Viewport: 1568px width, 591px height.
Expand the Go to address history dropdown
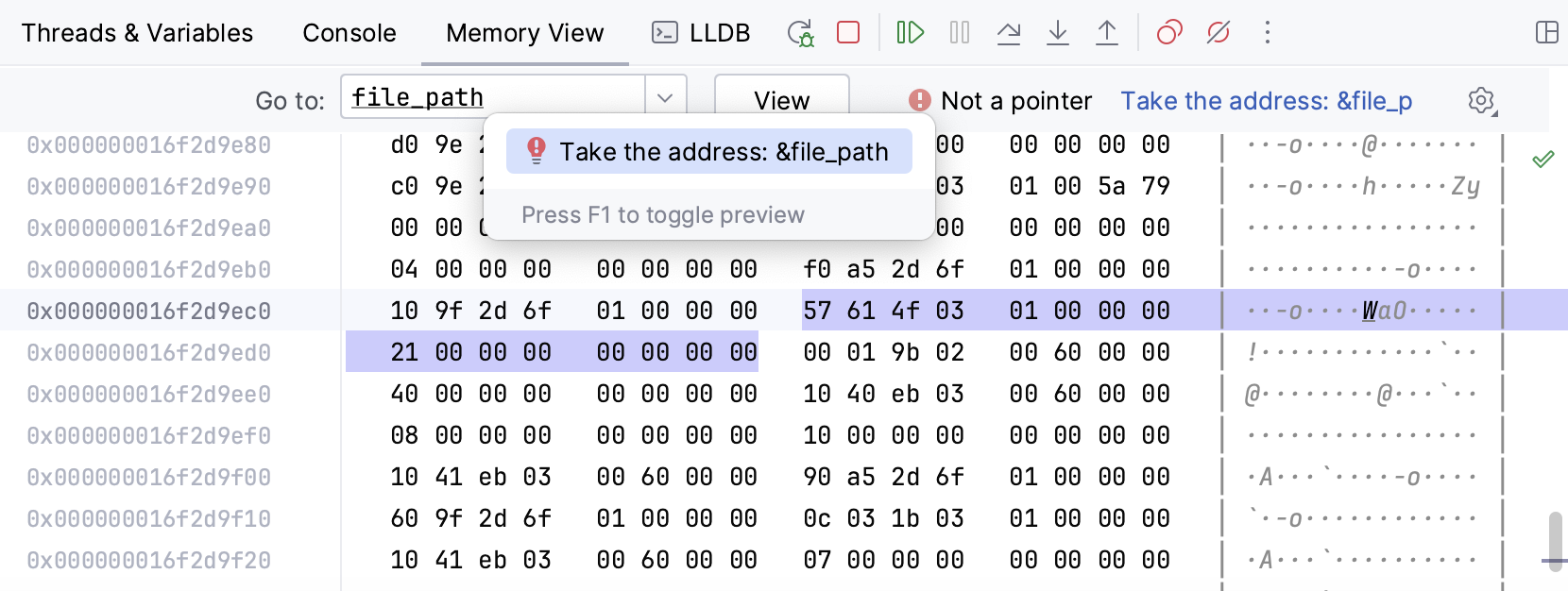pyautogui.click(x=665, y=98)
